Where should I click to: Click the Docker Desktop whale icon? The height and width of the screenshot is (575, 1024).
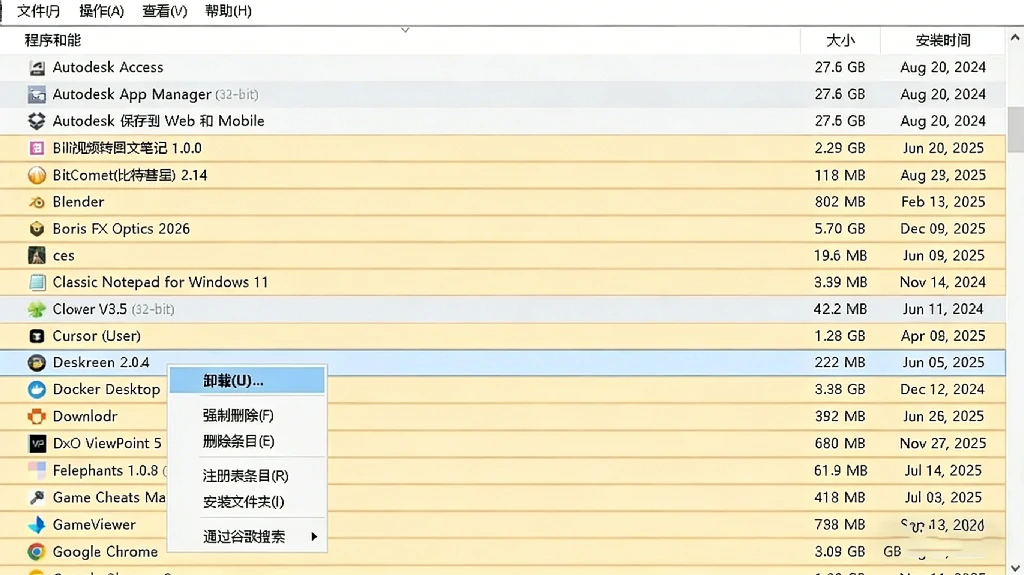pyautogui.click(x=37, y=389)
